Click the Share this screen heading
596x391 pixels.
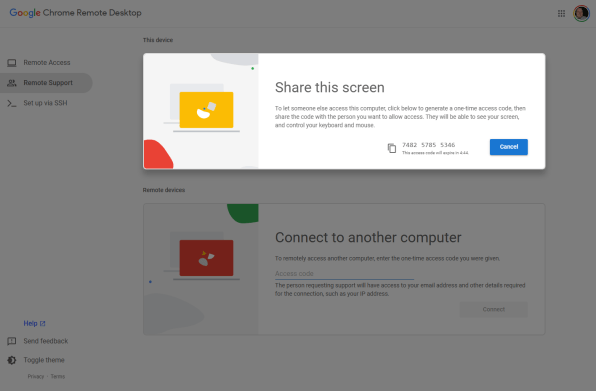coord(330,87)
